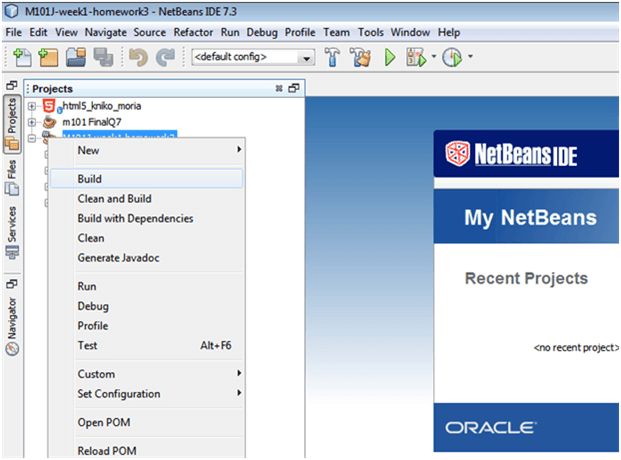Switch to the Projects side tab
Image resolution: width=621 pixels, height=460 pixels.
(x=12, y=124)
